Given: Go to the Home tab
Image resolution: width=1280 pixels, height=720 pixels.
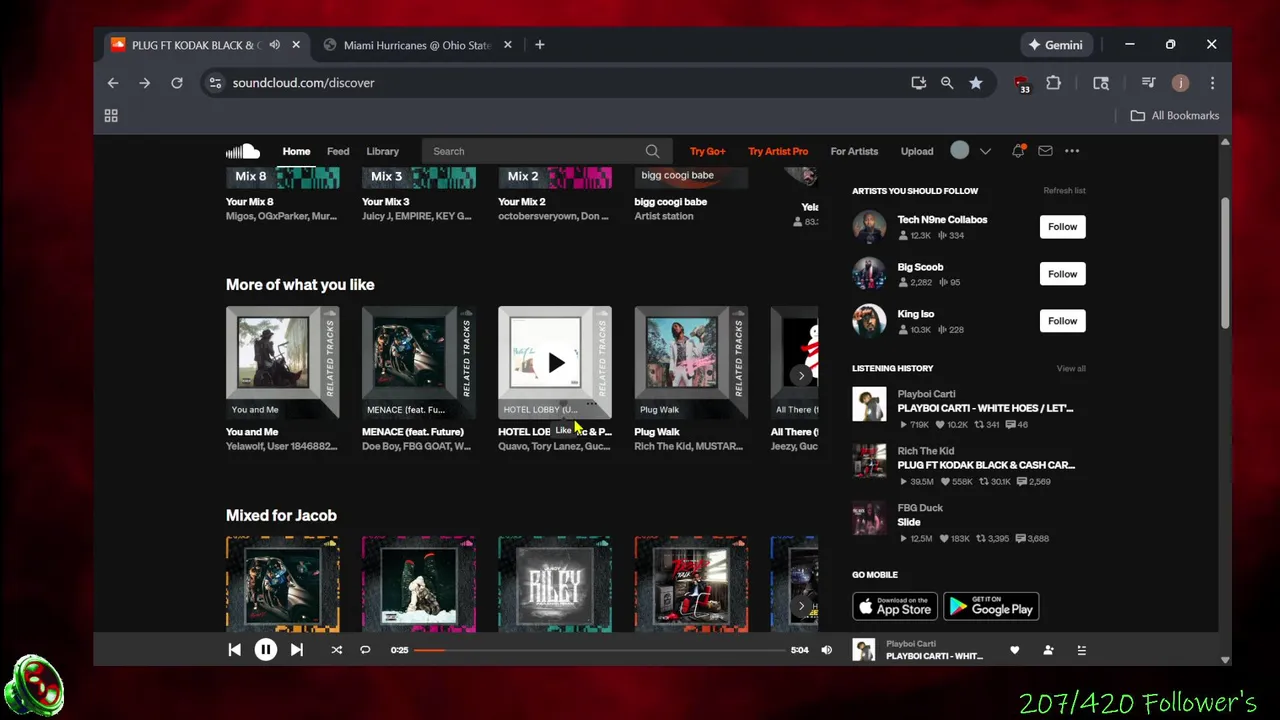Looking at the screenshot, I should click(x=296, y=151).
